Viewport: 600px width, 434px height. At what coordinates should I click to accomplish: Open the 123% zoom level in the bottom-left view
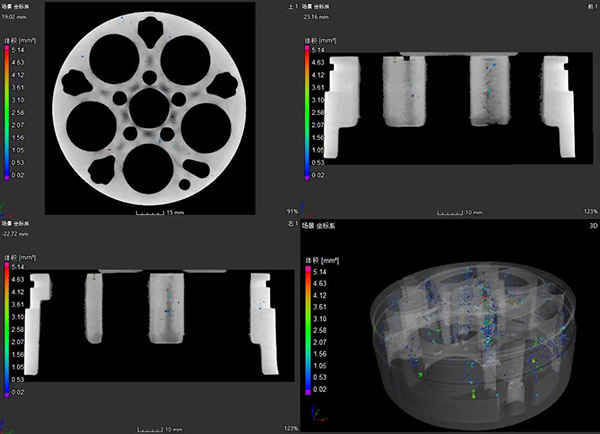[x=289, y=427]
